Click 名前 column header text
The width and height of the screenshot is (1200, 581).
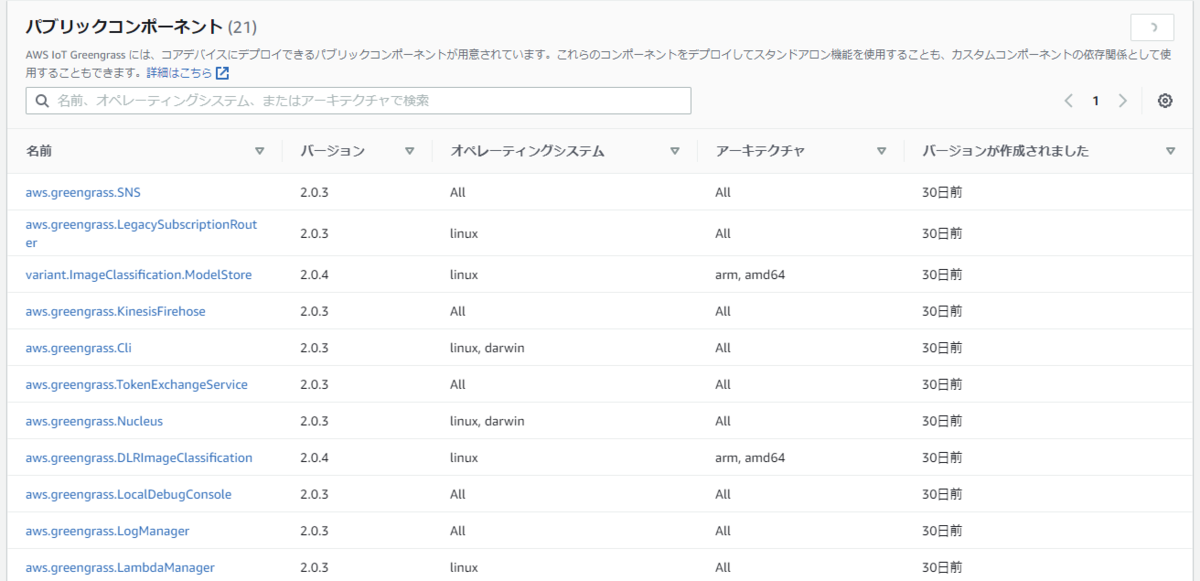pos(39,152)
